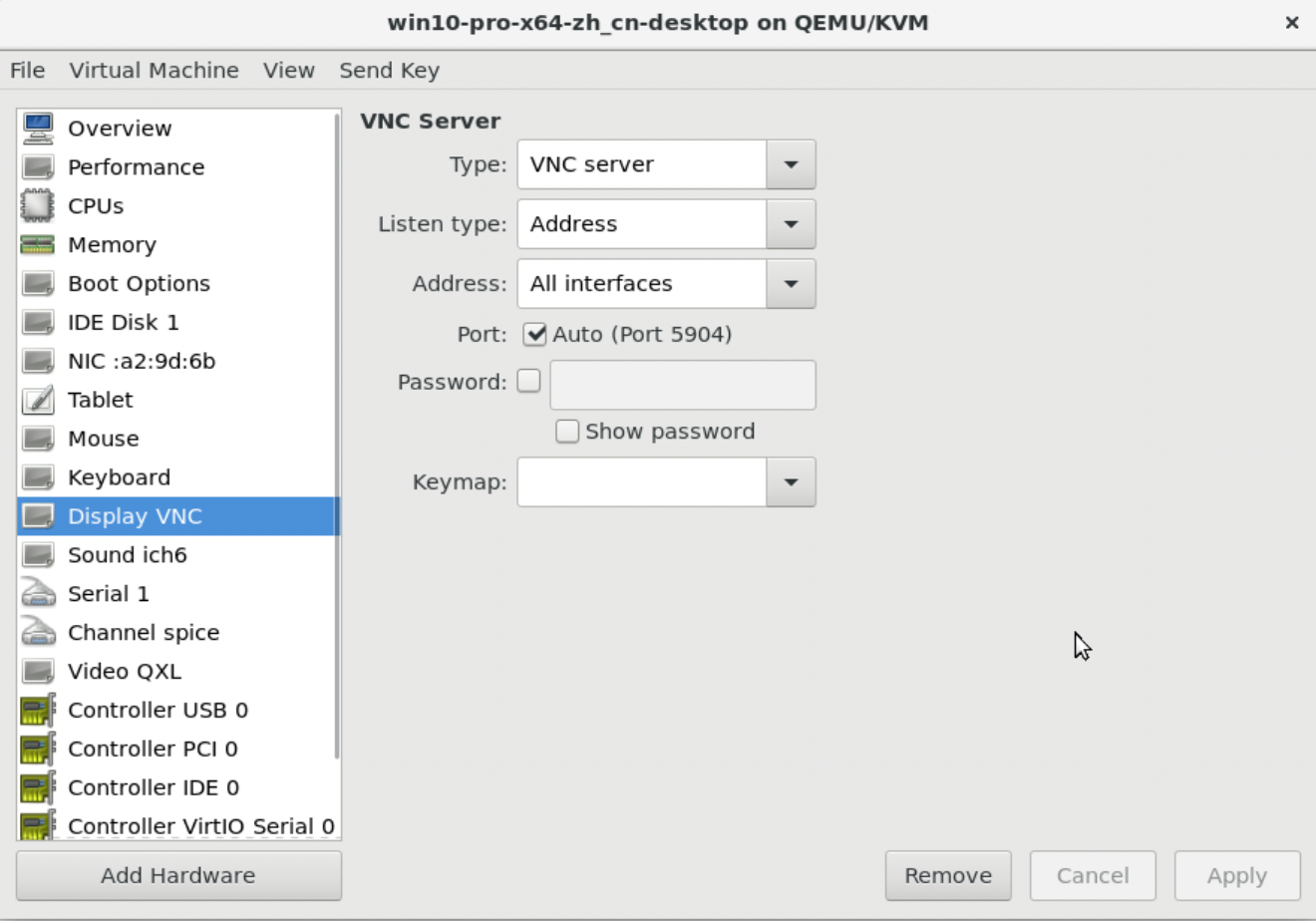Select the CPUs chip icon
Viewport: 1316px width, 921px height.
click(38, 206)
